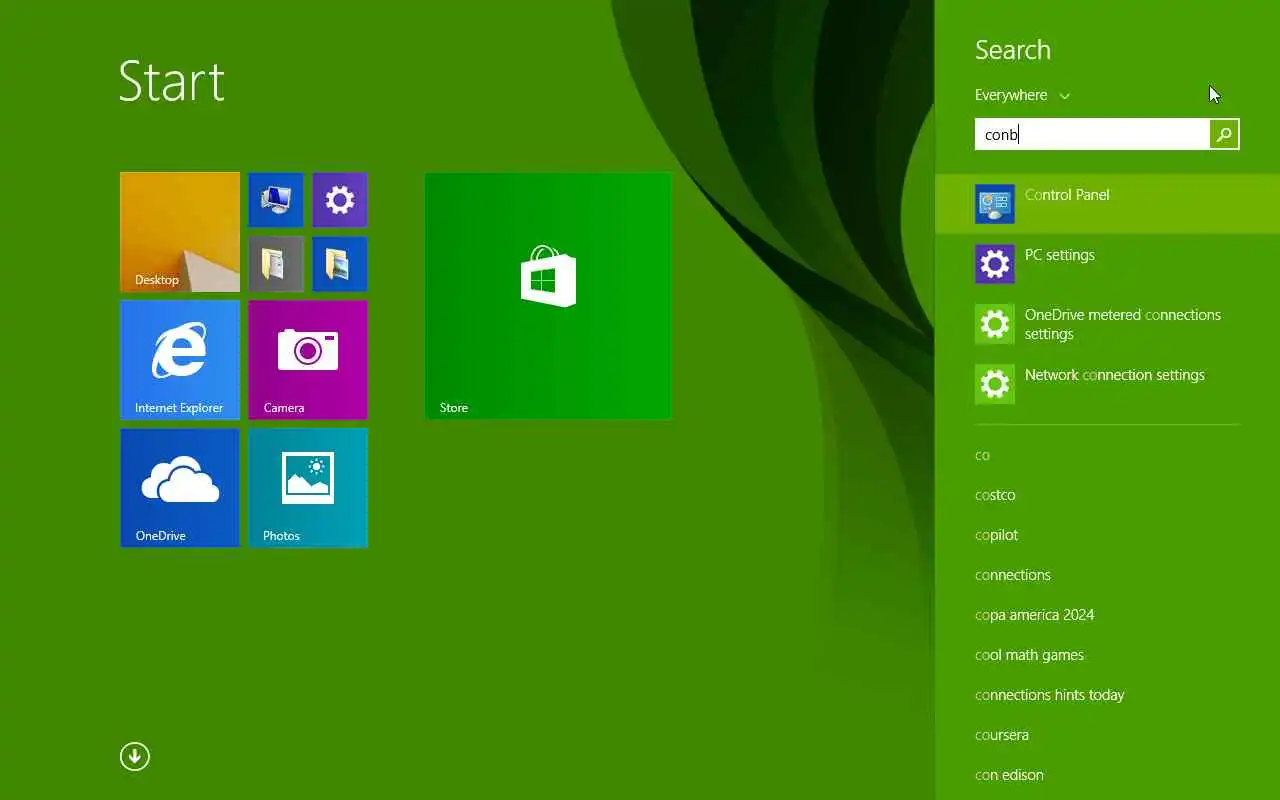The width and height of the screenshot is (1280, 800).
Task: Open the Documents folder tile
Action: click(x=276, y=264)
